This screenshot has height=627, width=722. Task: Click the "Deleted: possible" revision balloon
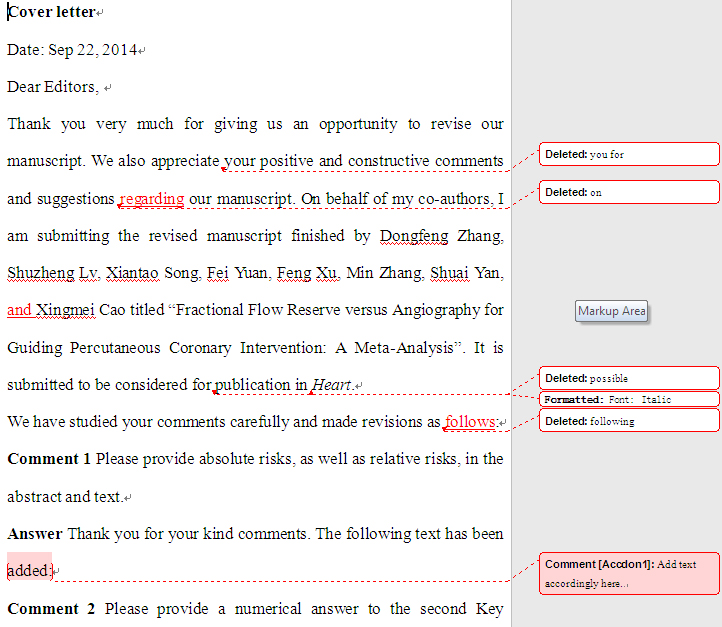[x=628, y=378]
